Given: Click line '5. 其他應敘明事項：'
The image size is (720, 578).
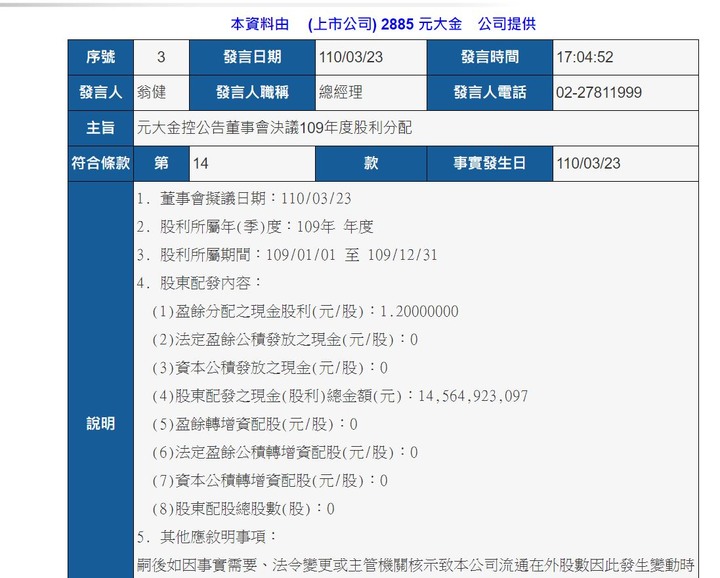Looking at the screenshot, I should 207,537.
